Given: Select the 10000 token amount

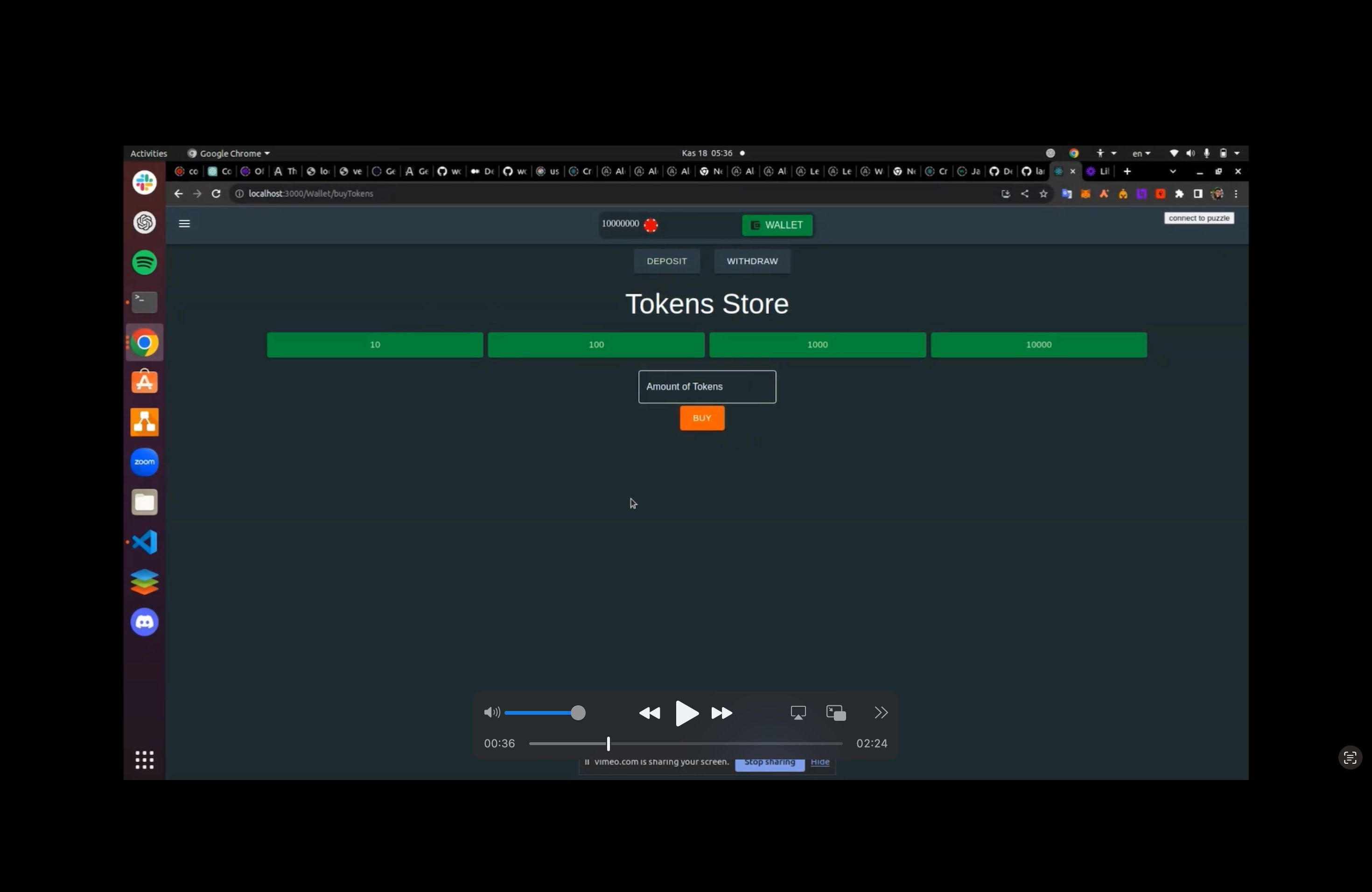Looking at the screenshot, I should tap(1038, 344).
